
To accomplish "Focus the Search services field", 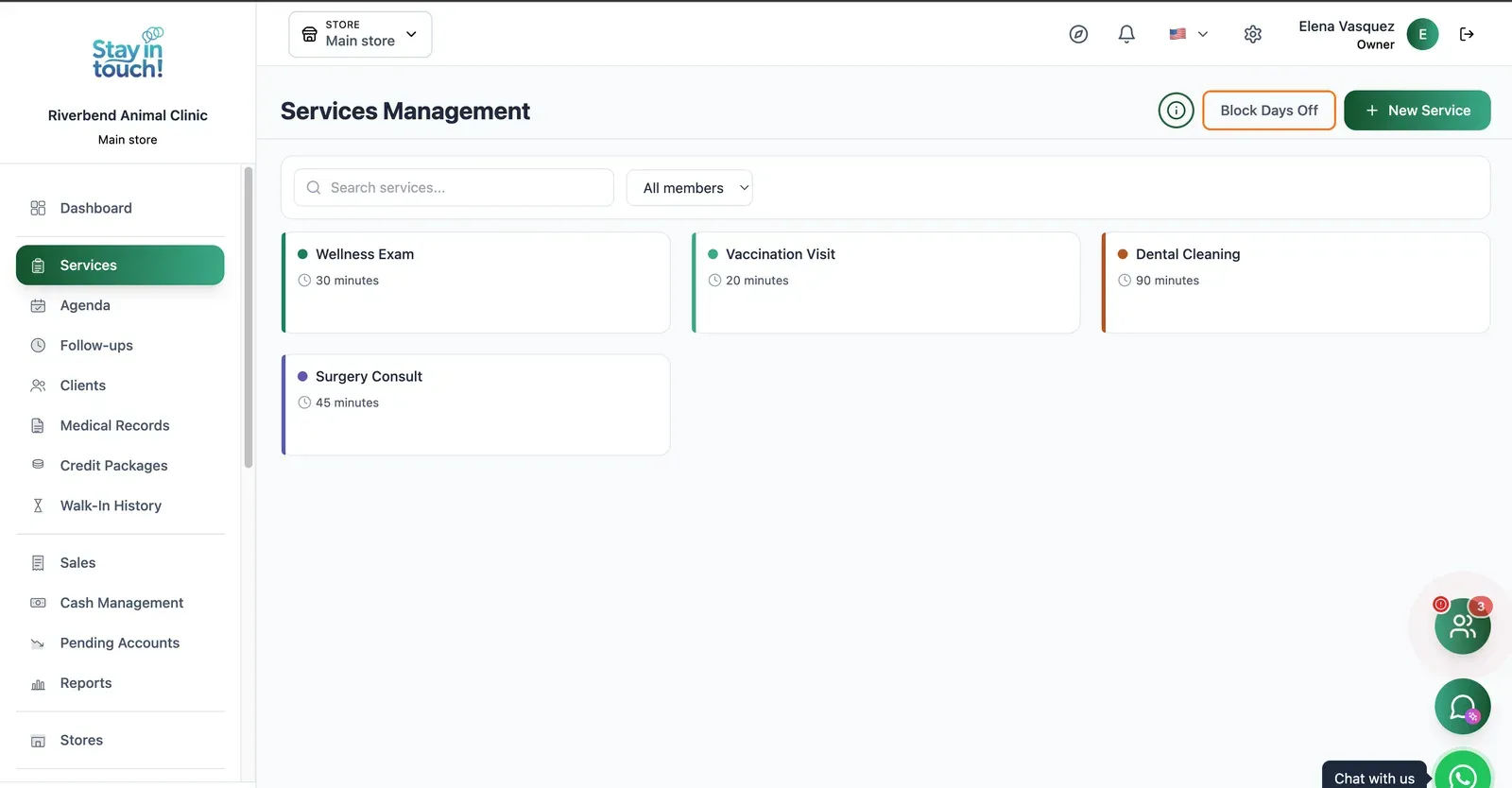I will 454,188.
